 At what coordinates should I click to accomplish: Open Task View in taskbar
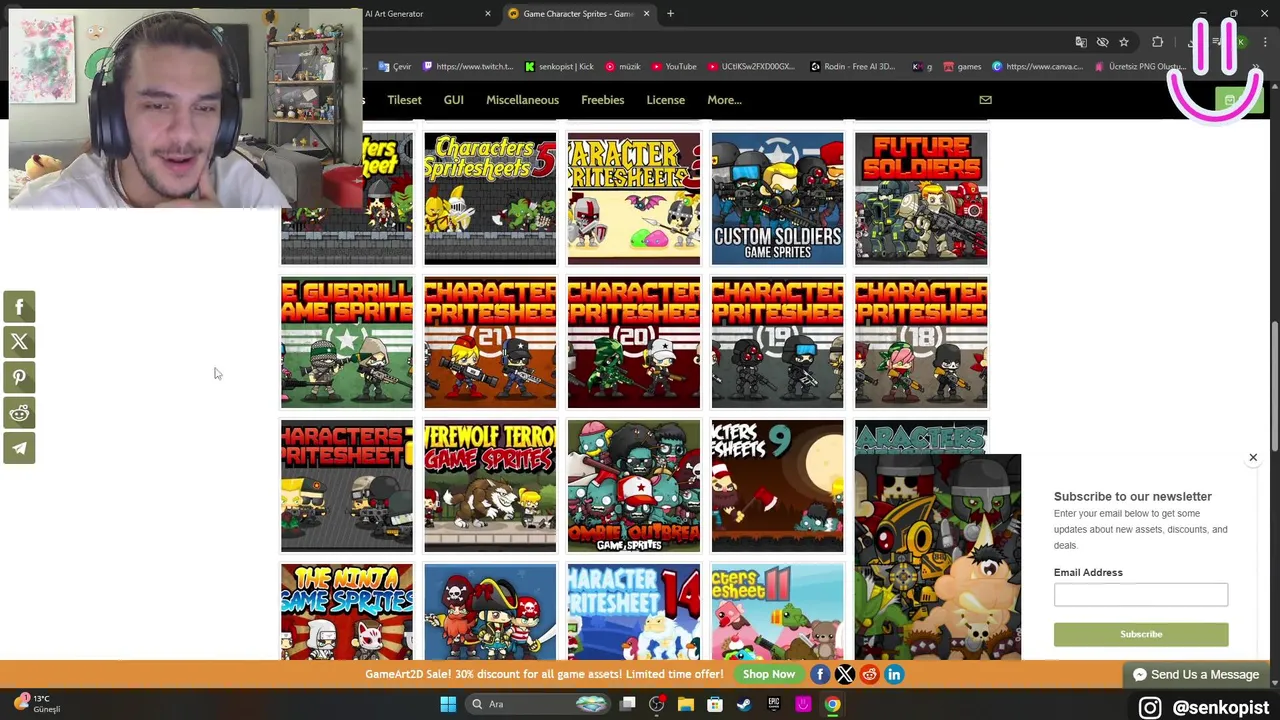(x=627, y=704)
